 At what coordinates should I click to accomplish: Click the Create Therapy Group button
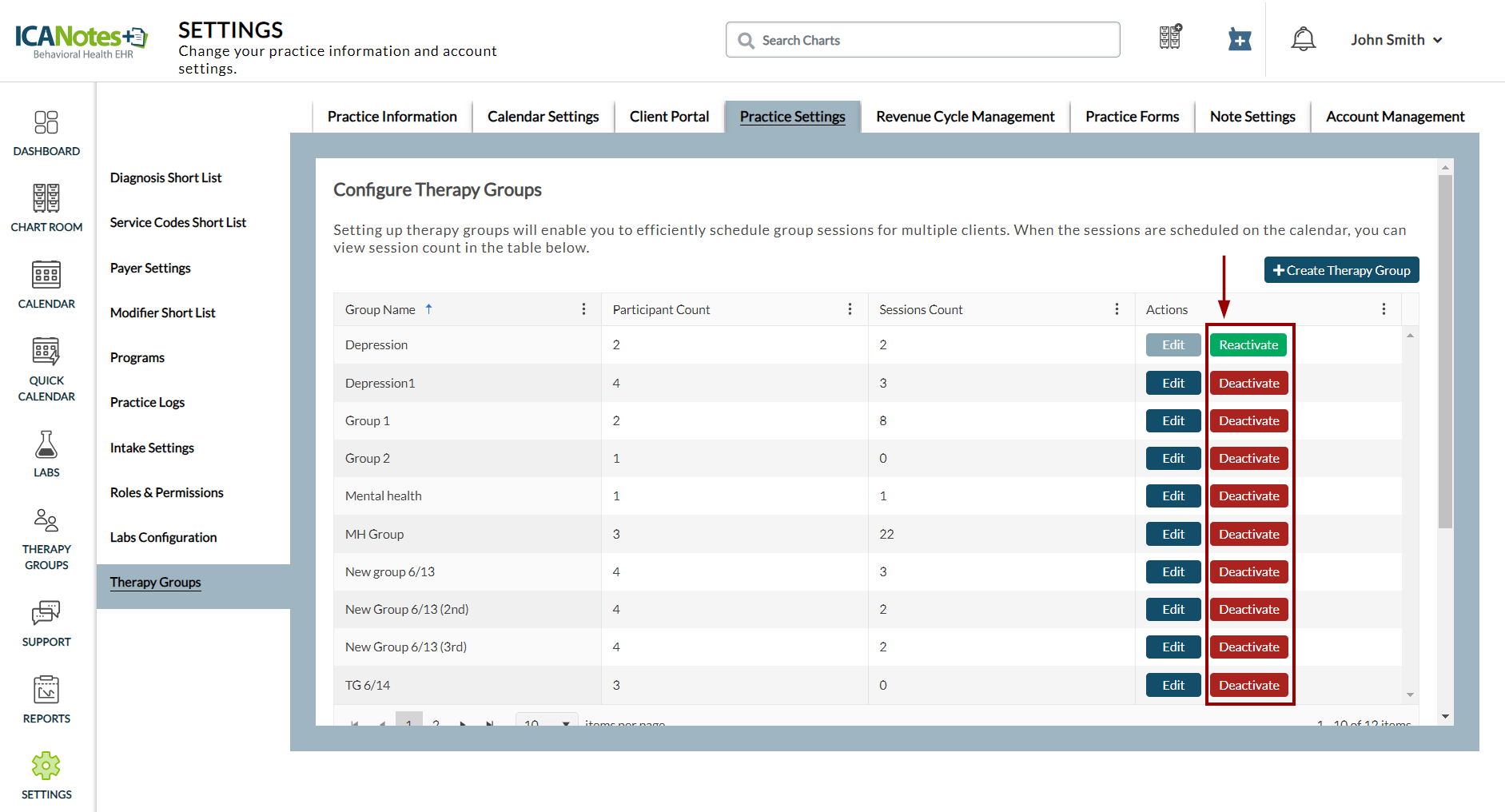point(1341,270)
